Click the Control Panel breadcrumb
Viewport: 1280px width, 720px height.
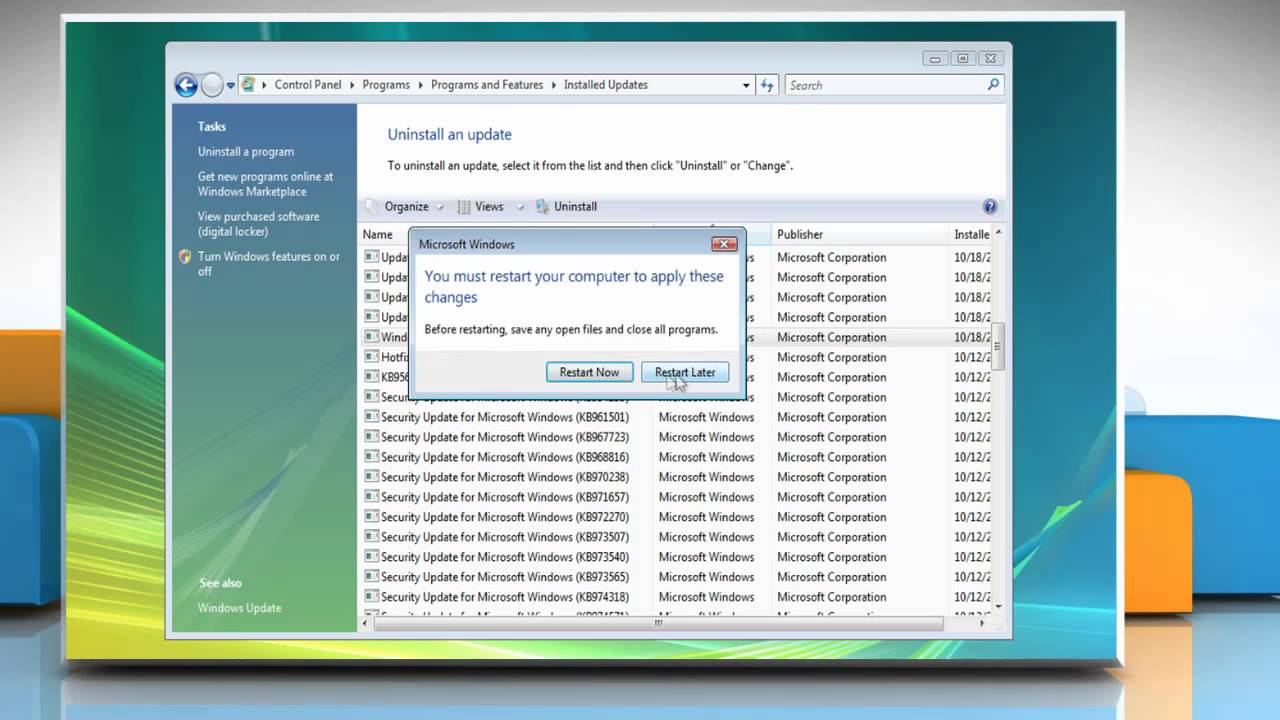click(x=308, y=85)
